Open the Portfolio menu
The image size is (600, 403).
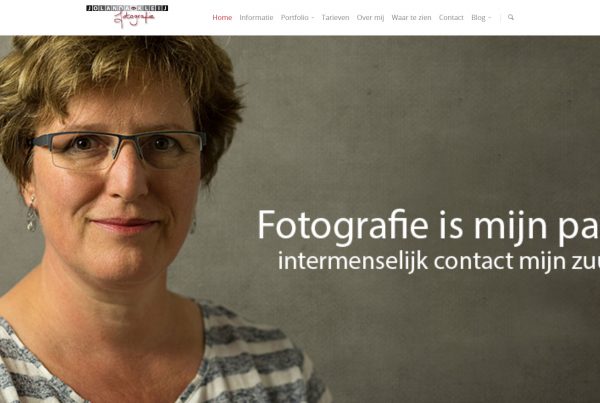[295, 18]
